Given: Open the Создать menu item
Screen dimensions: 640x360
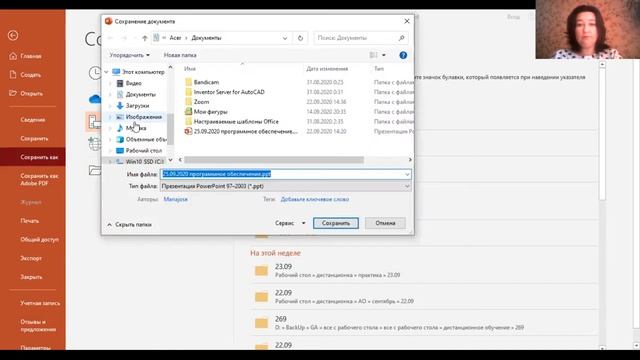Looking at the screenshot, I should (x=25, y=75).
